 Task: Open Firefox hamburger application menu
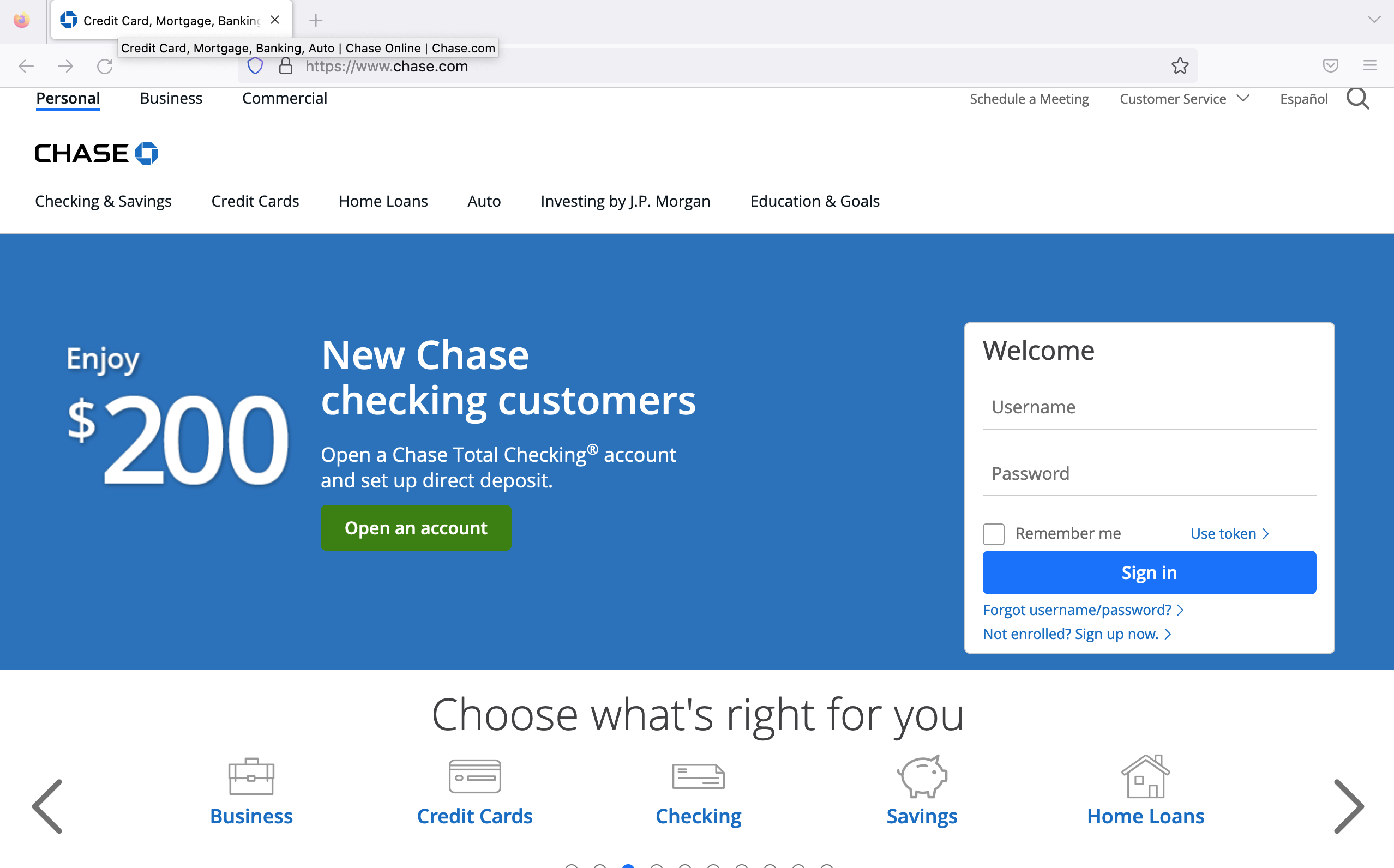coord(1370,66)
